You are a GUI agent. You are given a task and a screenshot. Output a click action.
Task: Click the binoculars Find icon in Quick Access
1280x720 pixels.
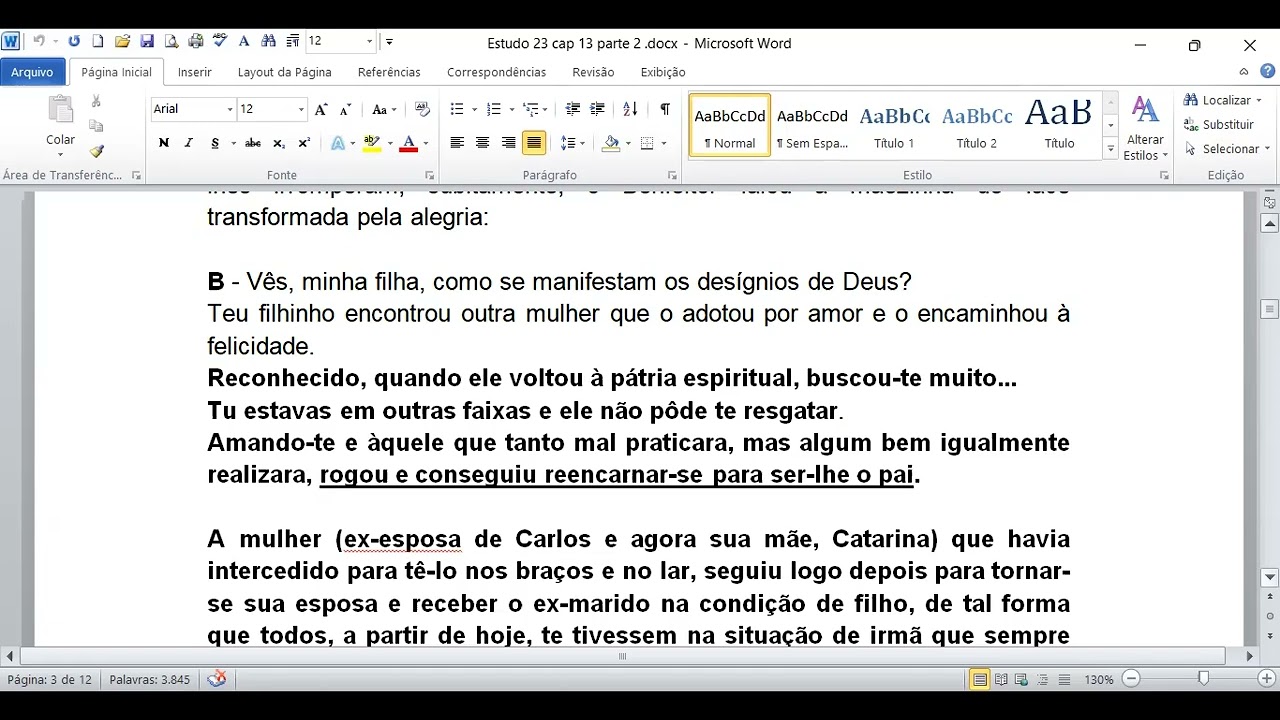[x=268, y=42]
